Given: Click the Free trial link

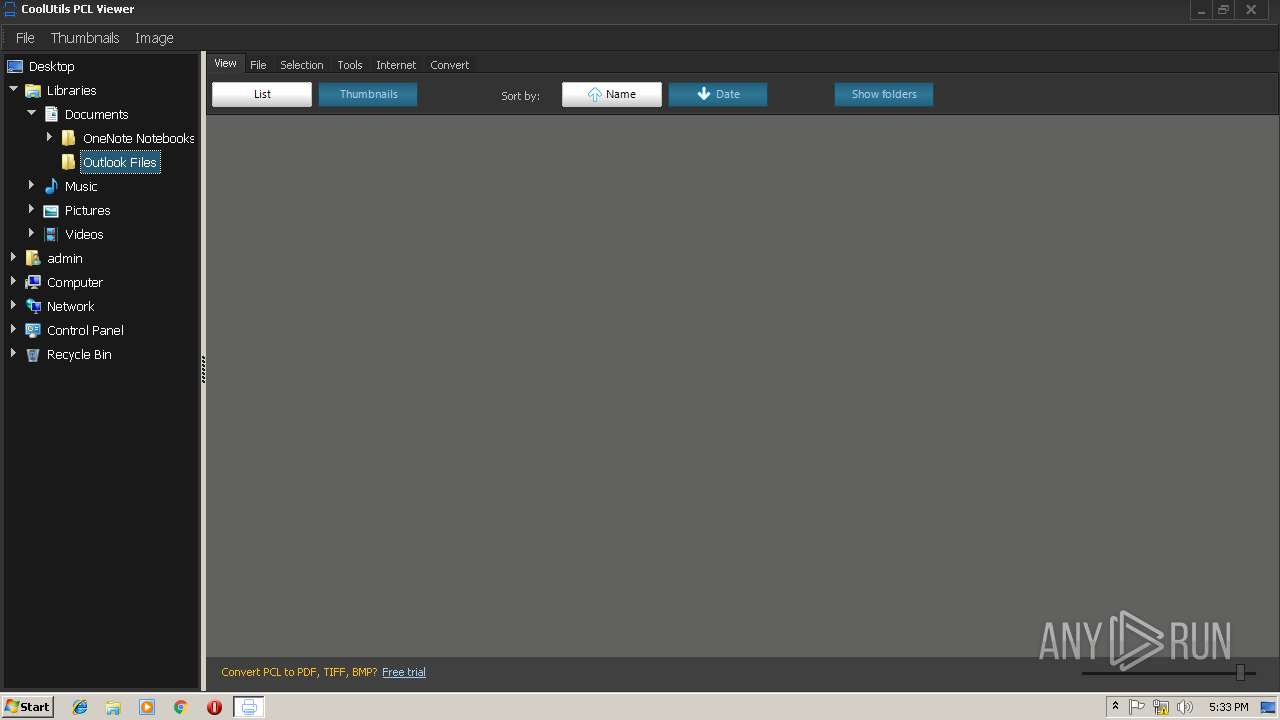Looking at the screenshot, I should pyautogui.click(x=404, y=672).
